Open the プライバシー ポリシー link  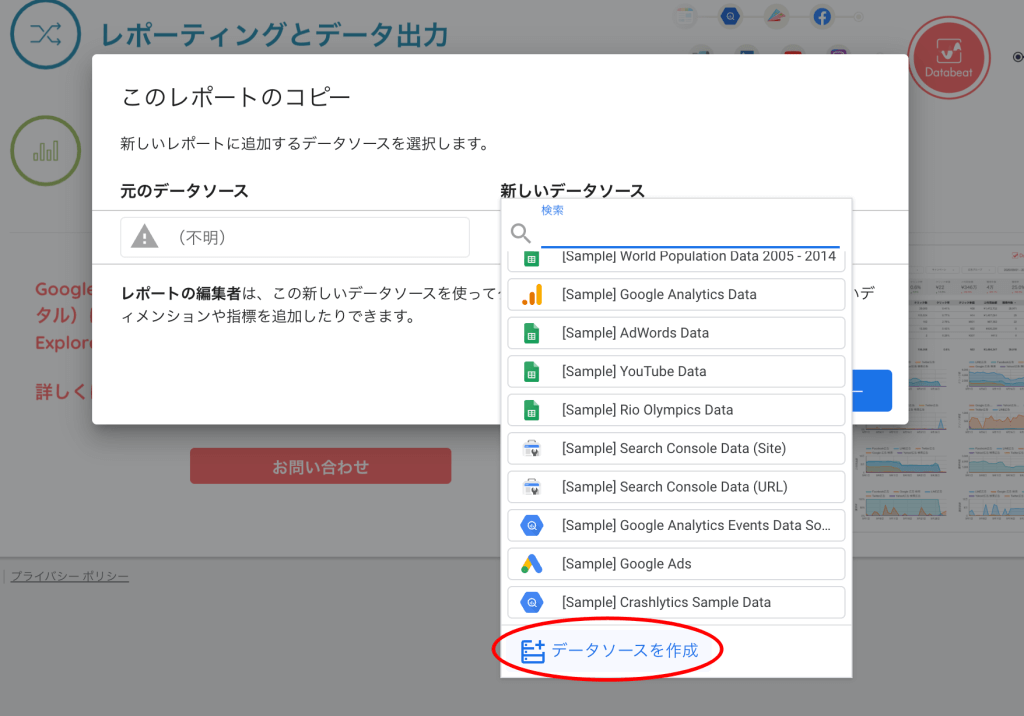click(x=69, y=577)
